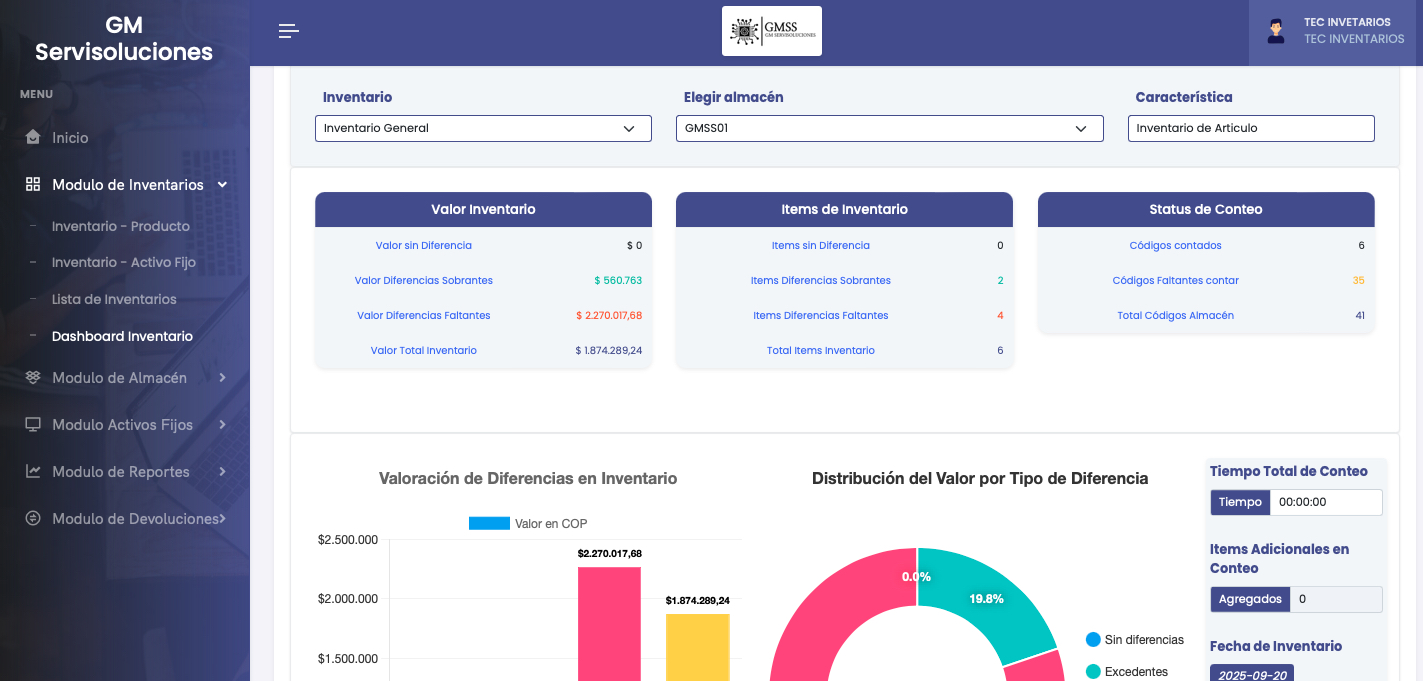Click the Modulo de Reportes chart icon
1423x681 pixels.
tap(33, 472)
